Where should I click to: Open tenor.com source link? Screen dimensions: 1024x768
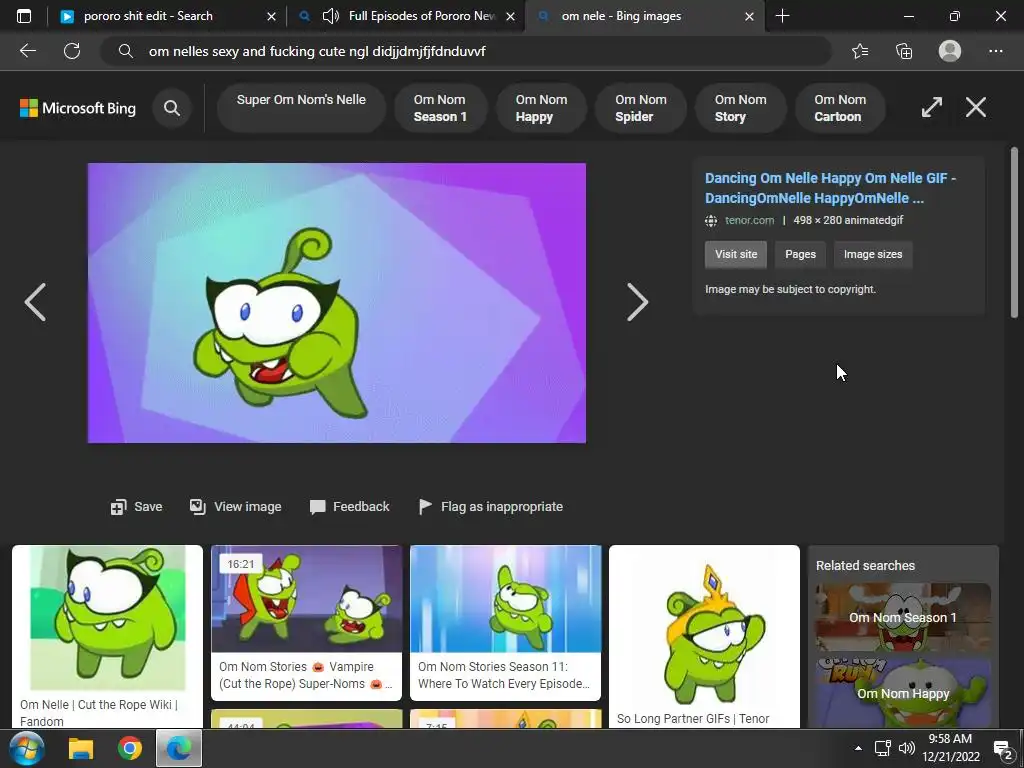[x=749, y=220]
